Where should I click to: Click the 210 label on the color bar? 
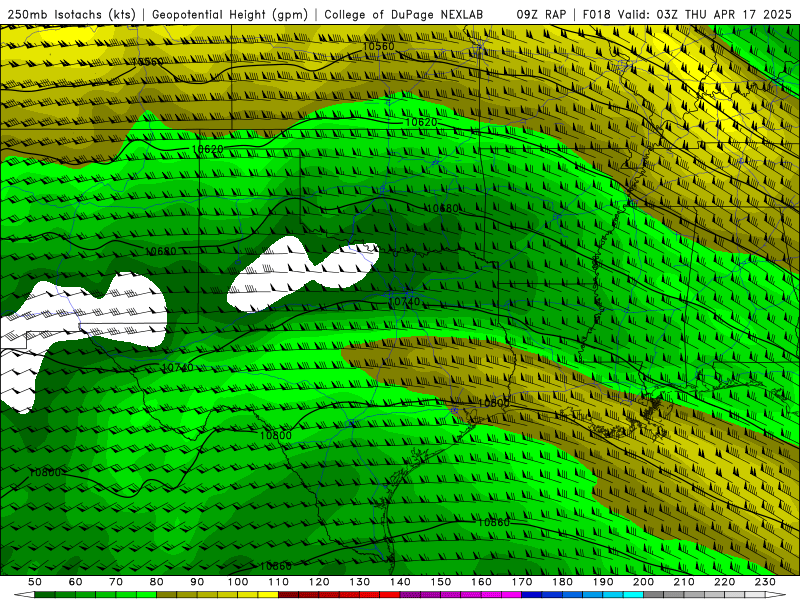684,582
